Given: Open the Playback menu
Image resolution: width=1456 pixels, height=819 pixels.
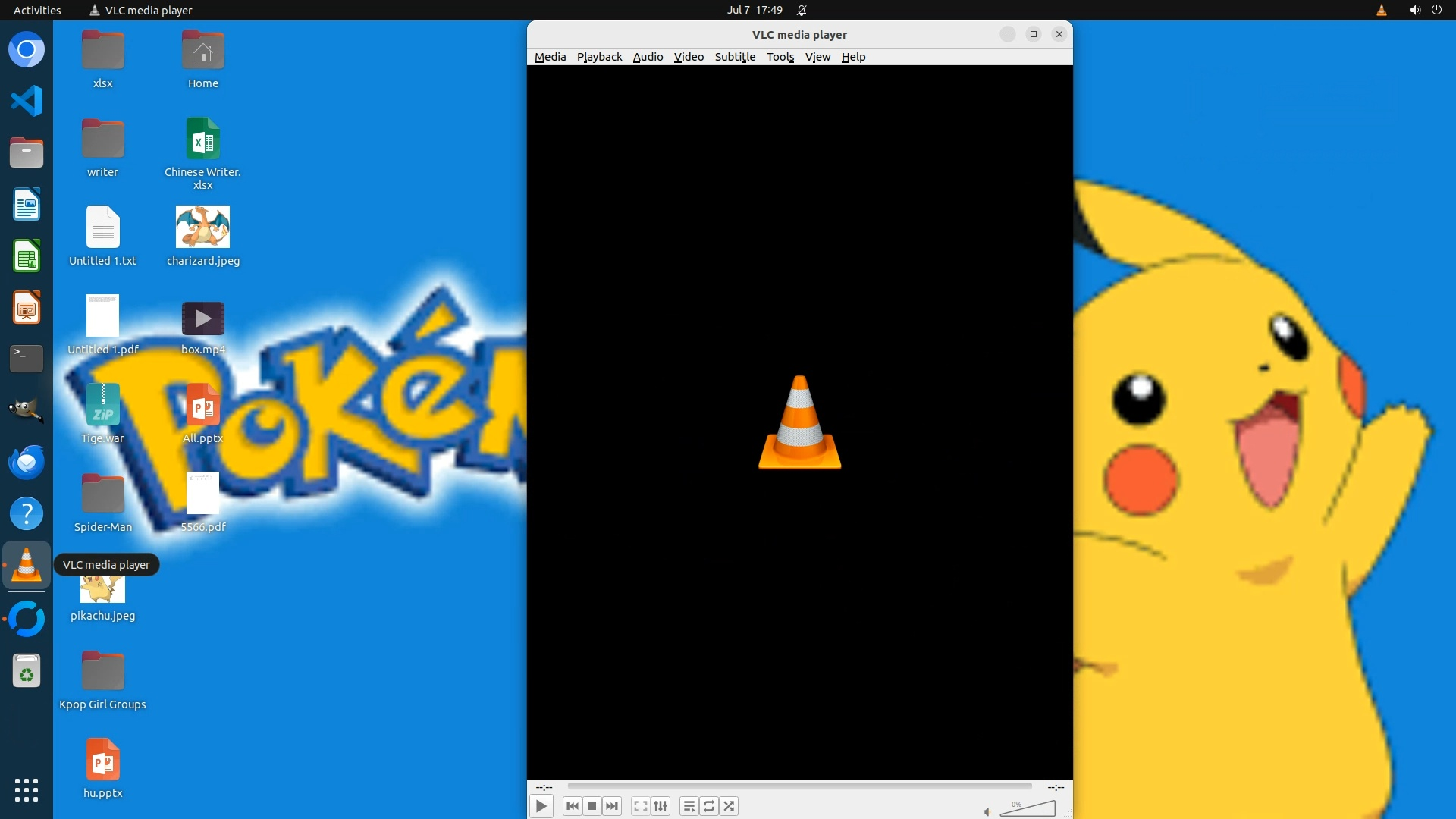Looking at the screenshot, I should point(599,57).
